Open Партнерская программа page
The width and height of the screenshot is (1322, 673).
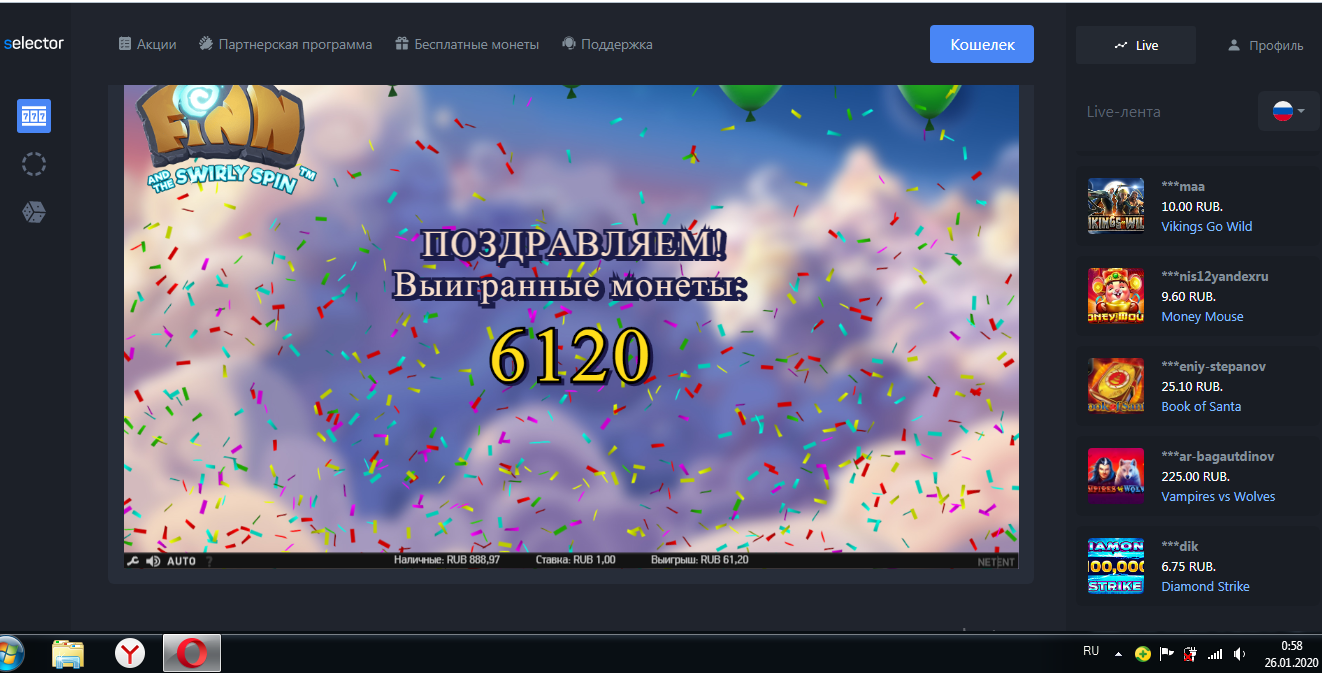(285, 44)
